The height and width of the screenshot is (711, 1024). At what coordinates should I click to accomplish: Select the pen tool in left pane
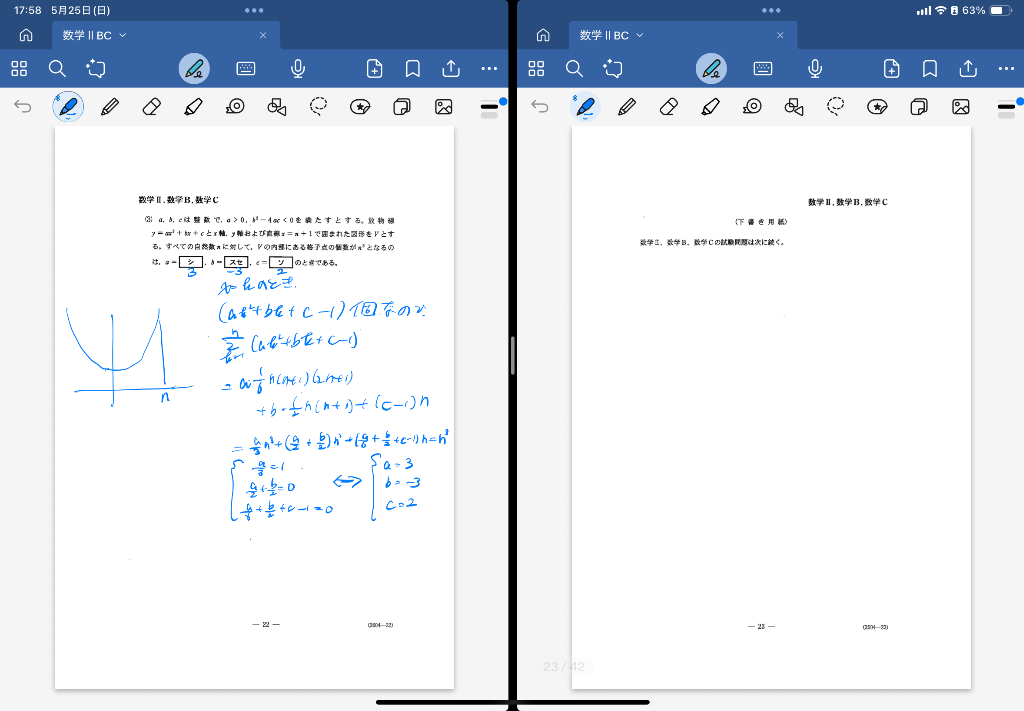67,106
